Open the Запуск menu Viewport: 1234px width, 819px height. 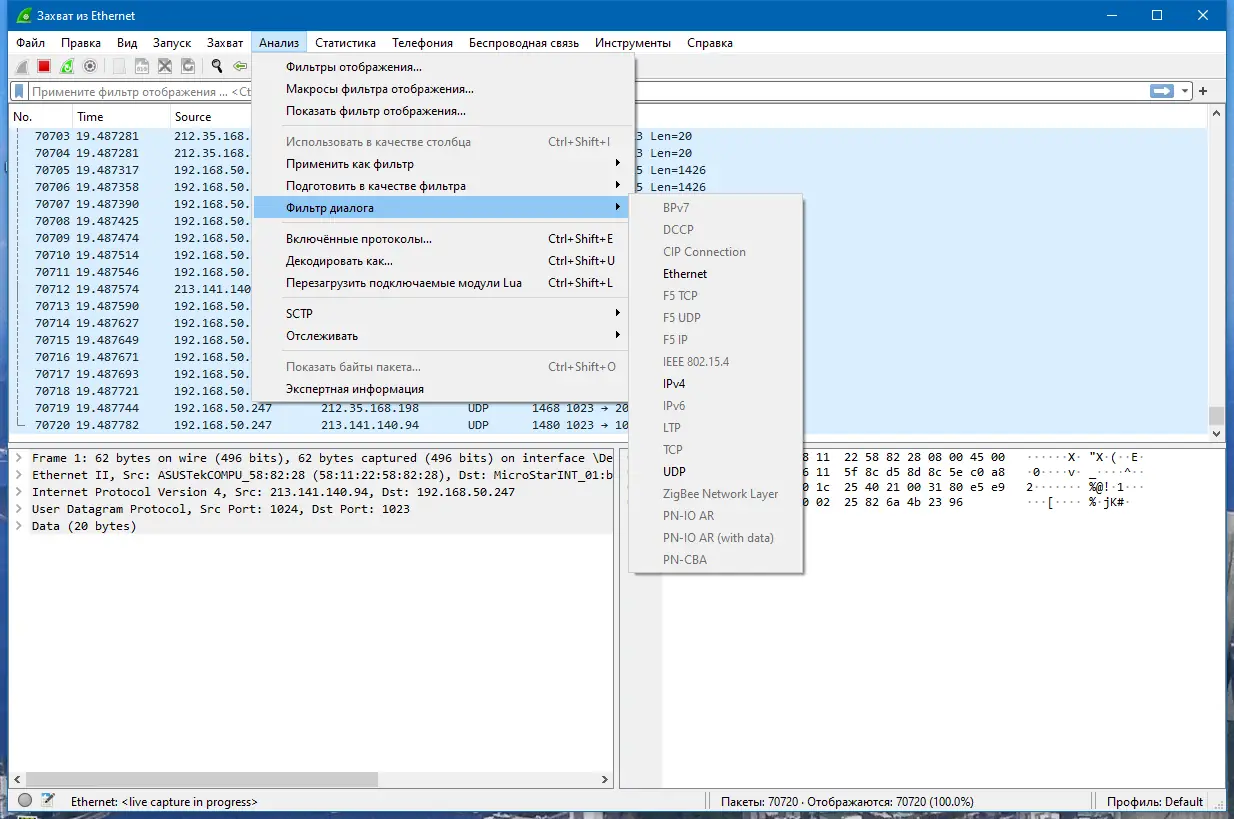(172, 43)
